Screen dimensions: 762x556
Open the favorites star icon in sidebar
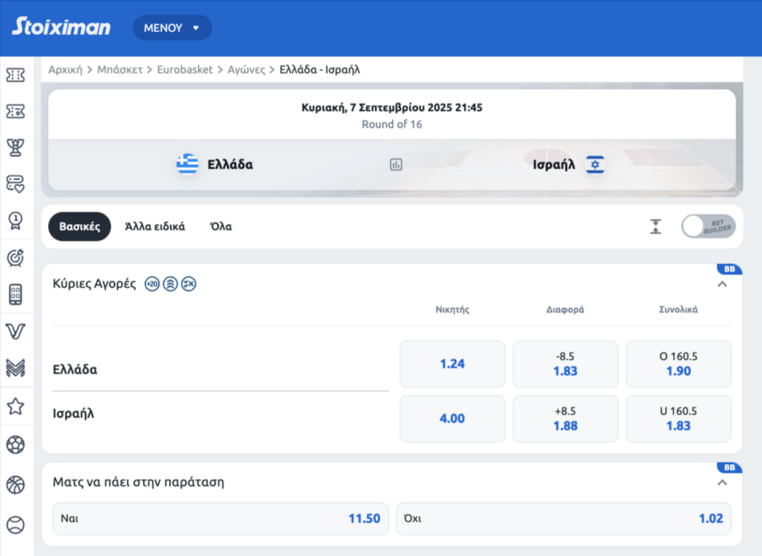point(15,406)
